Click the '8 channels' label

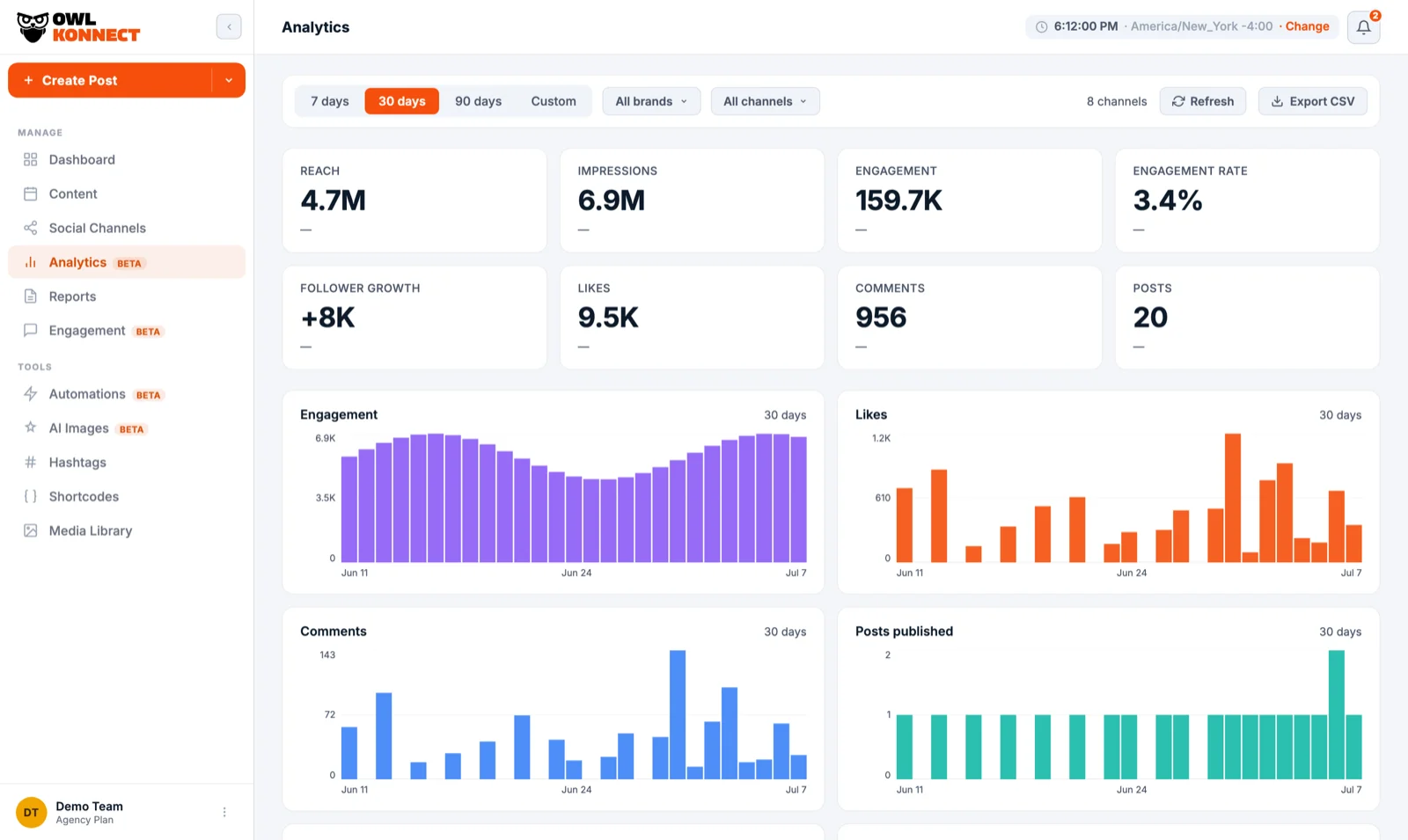point(1117,101)
